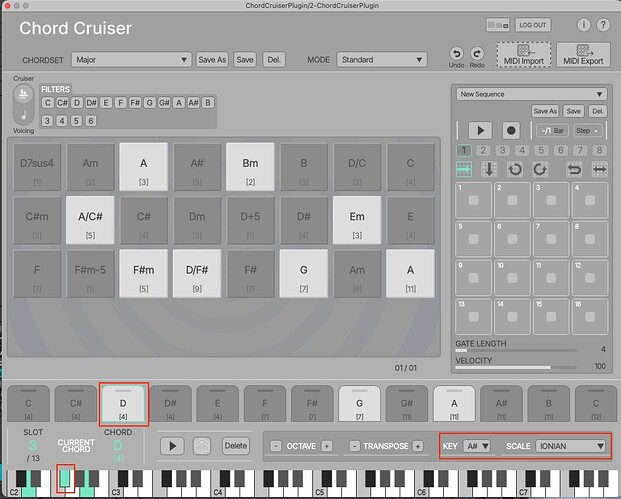Screen dimensions: 621x499
Task: Toggle the 5 notes filter
Action: (76, 121)
